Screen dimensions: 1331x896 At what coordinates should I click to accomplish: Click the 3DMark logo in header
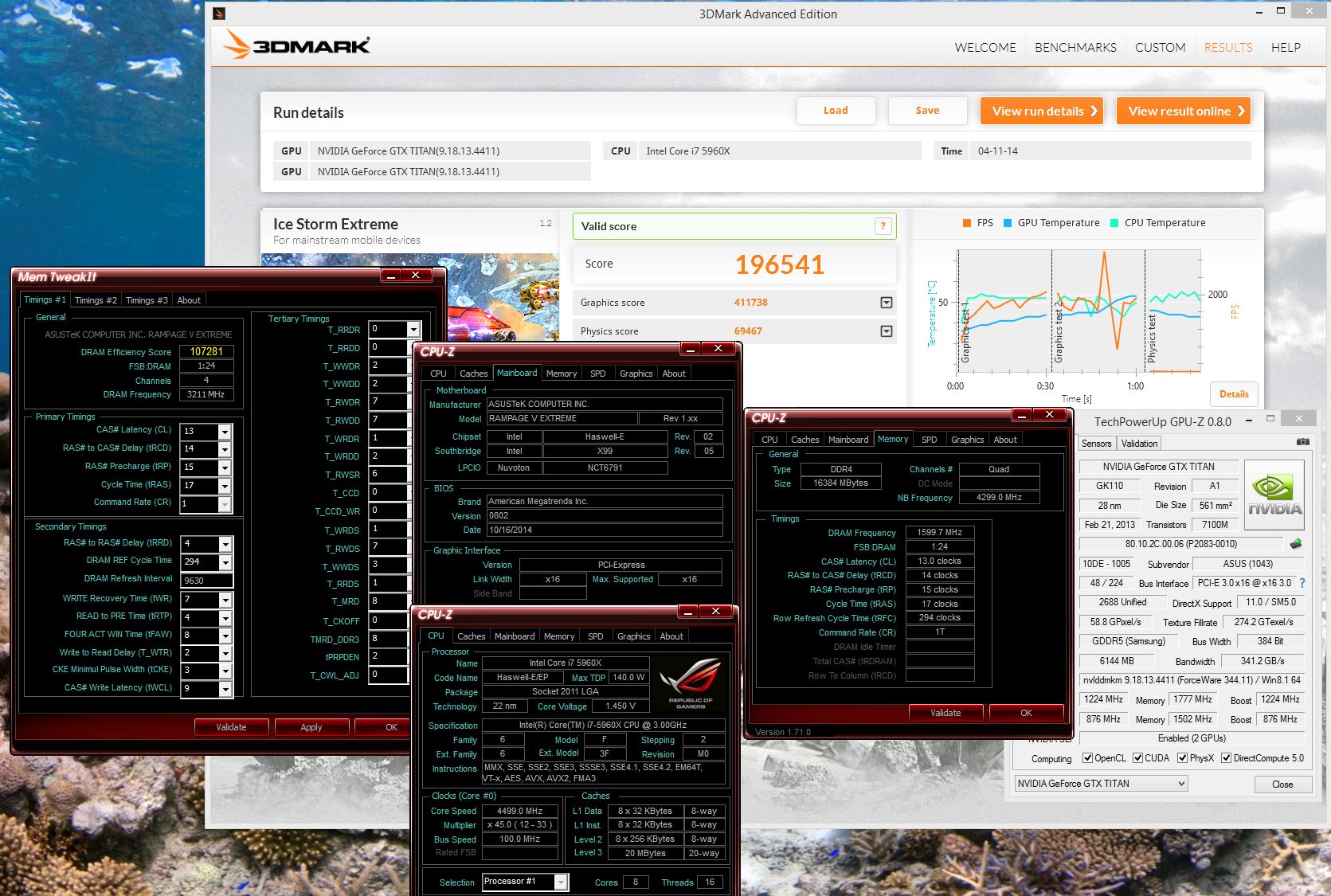[296, 45]
